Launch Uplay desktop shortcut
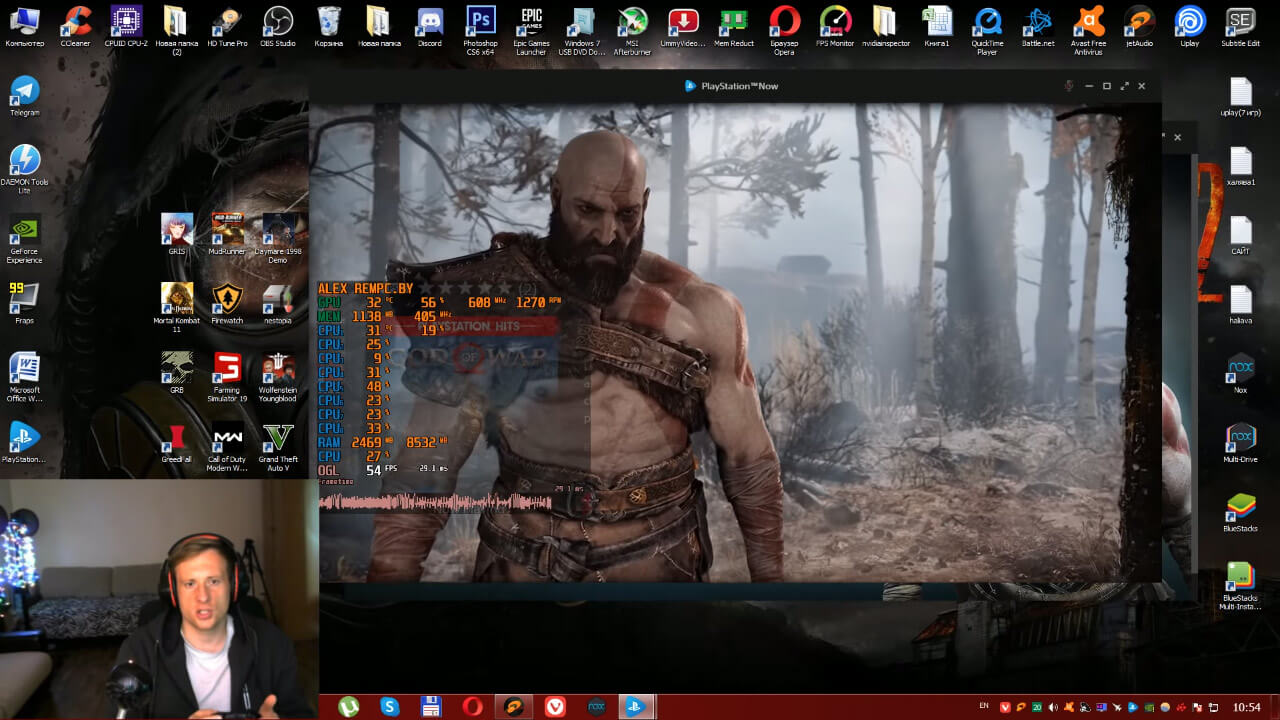 pos(1189,27)
